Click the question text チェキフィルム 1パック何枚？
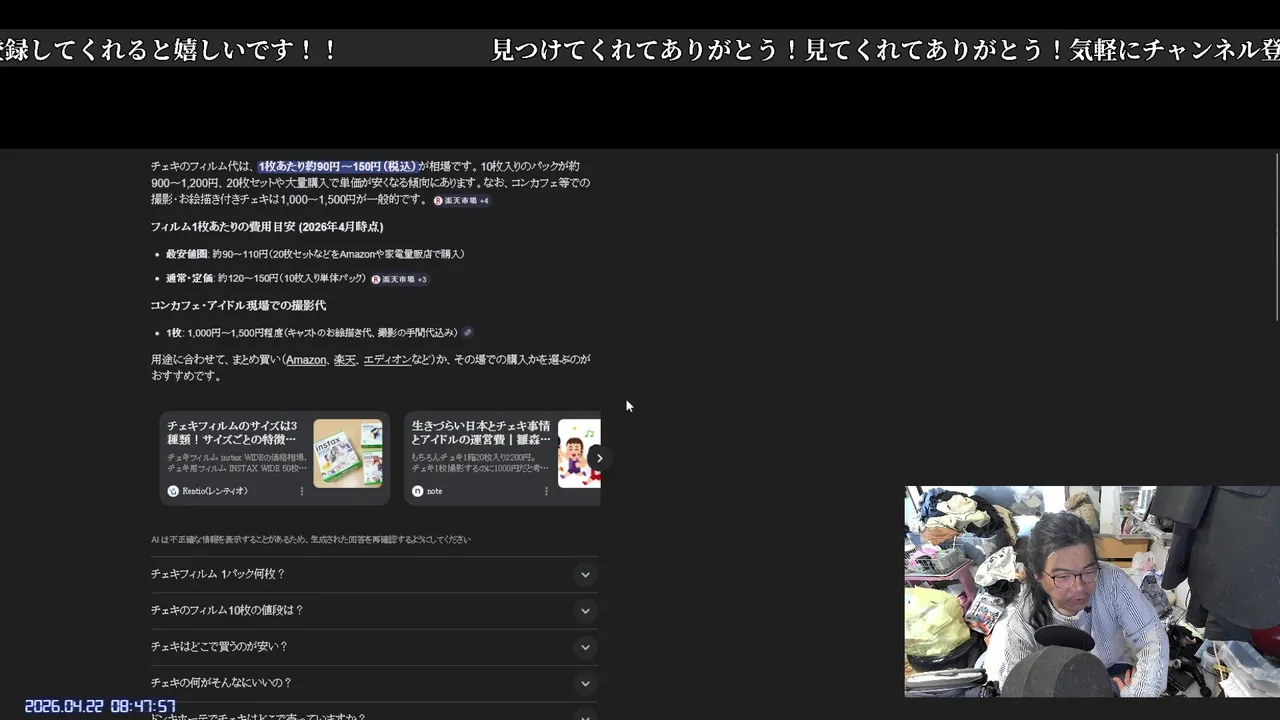This screenshot has width=1280, height=720. coord(218,574)
